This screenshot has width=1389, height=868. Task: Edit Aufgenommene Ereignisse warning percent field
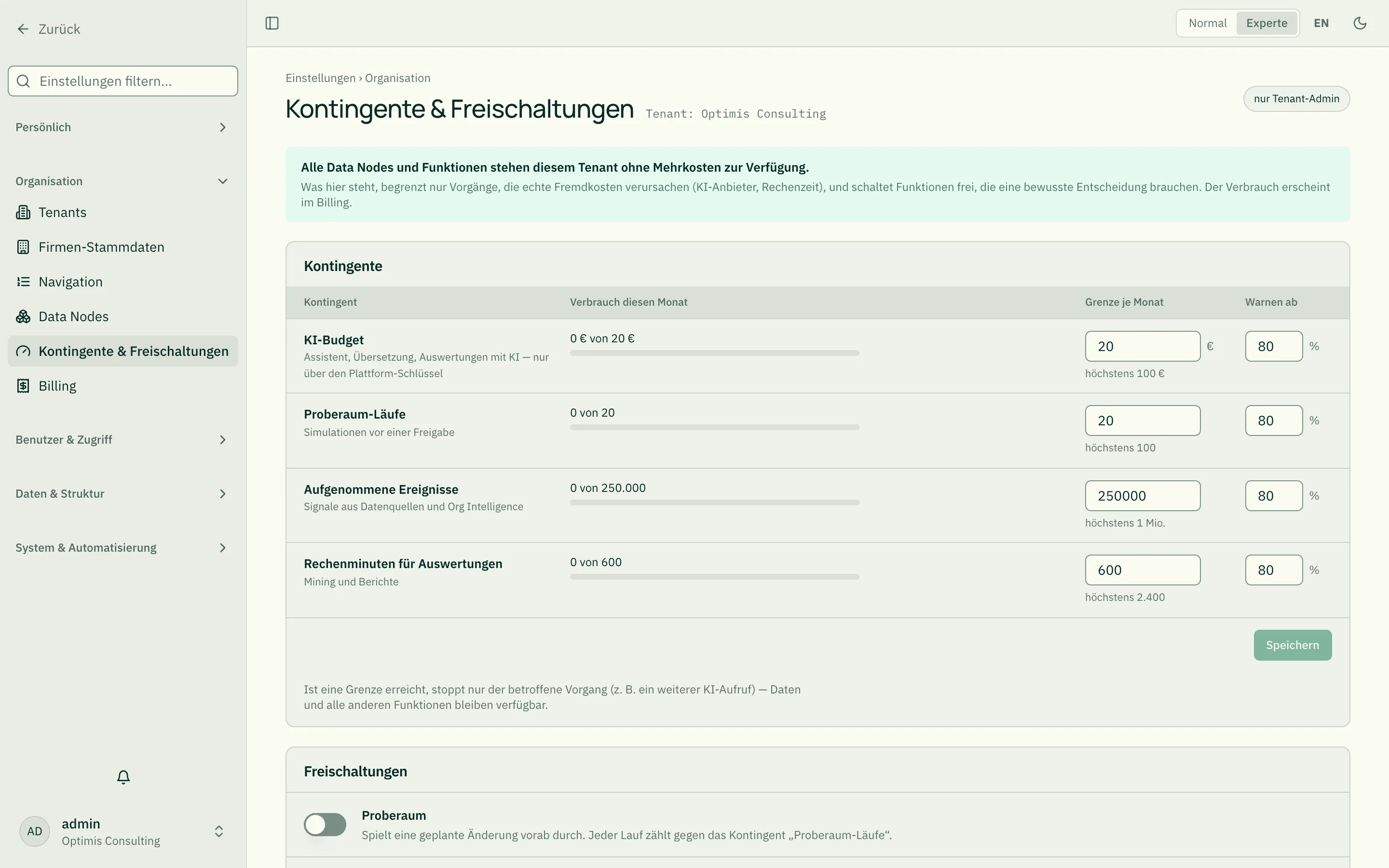(1274, 495)
